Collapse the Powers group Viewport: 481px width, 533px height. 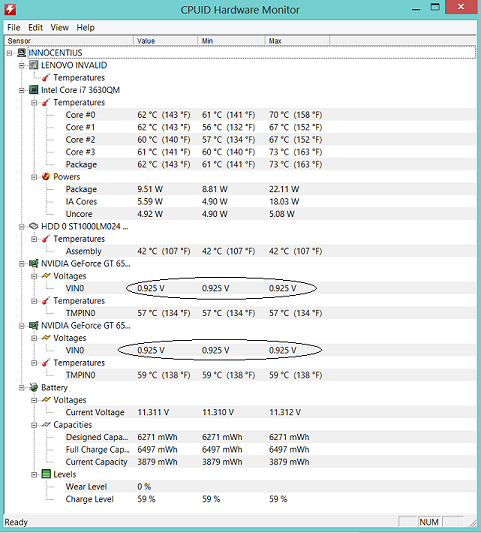pos(34,177)
